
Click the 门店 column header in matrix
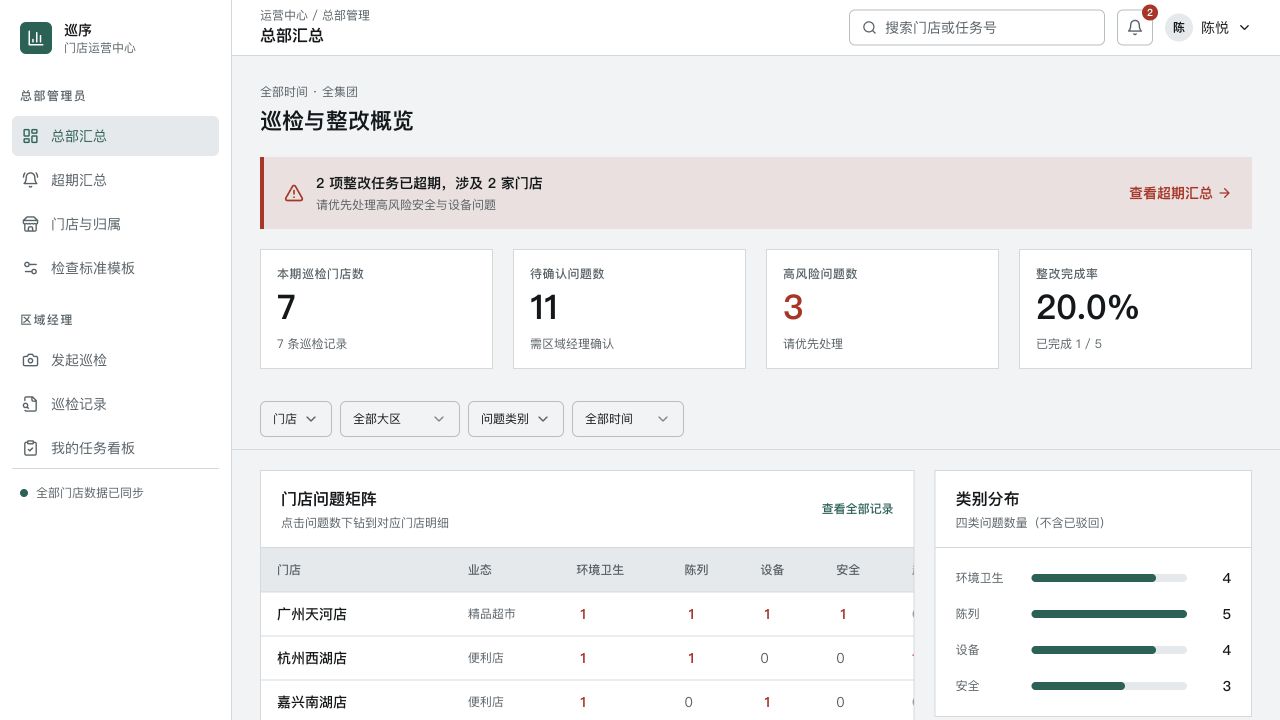point(289,570)
